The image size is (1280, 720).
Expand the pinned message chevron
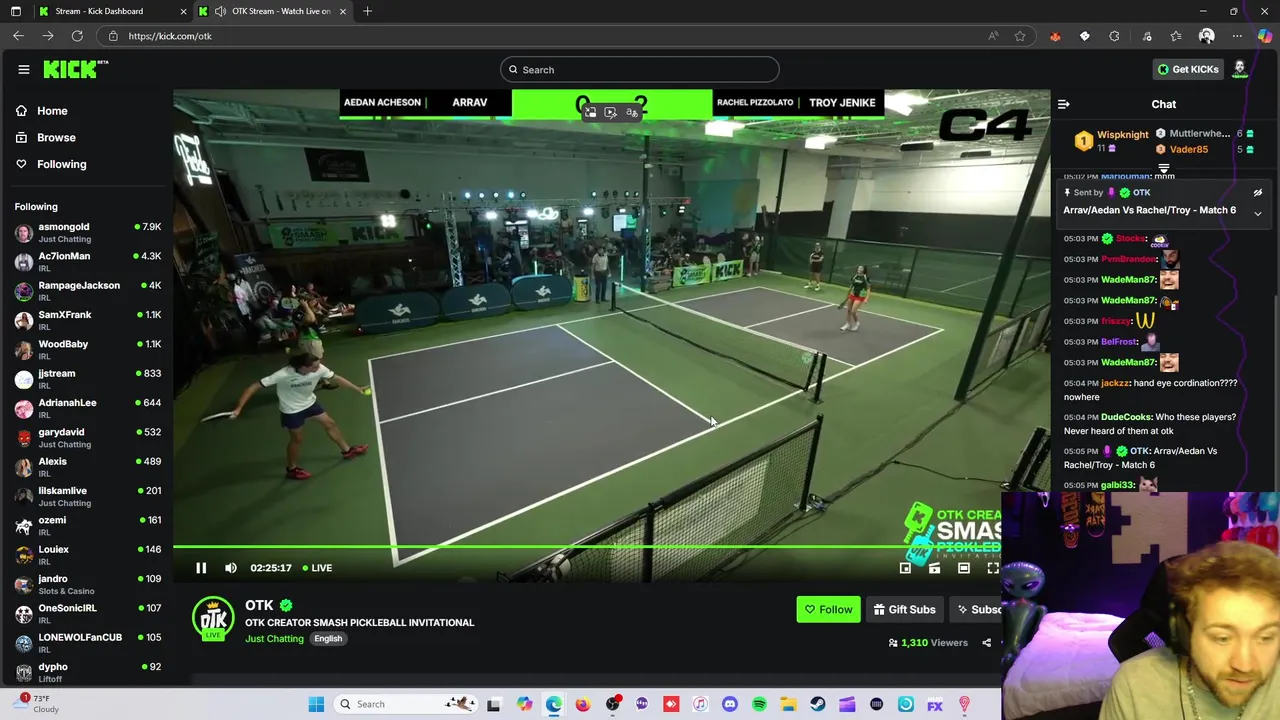pyautogui.click(x=1258, y=214)
